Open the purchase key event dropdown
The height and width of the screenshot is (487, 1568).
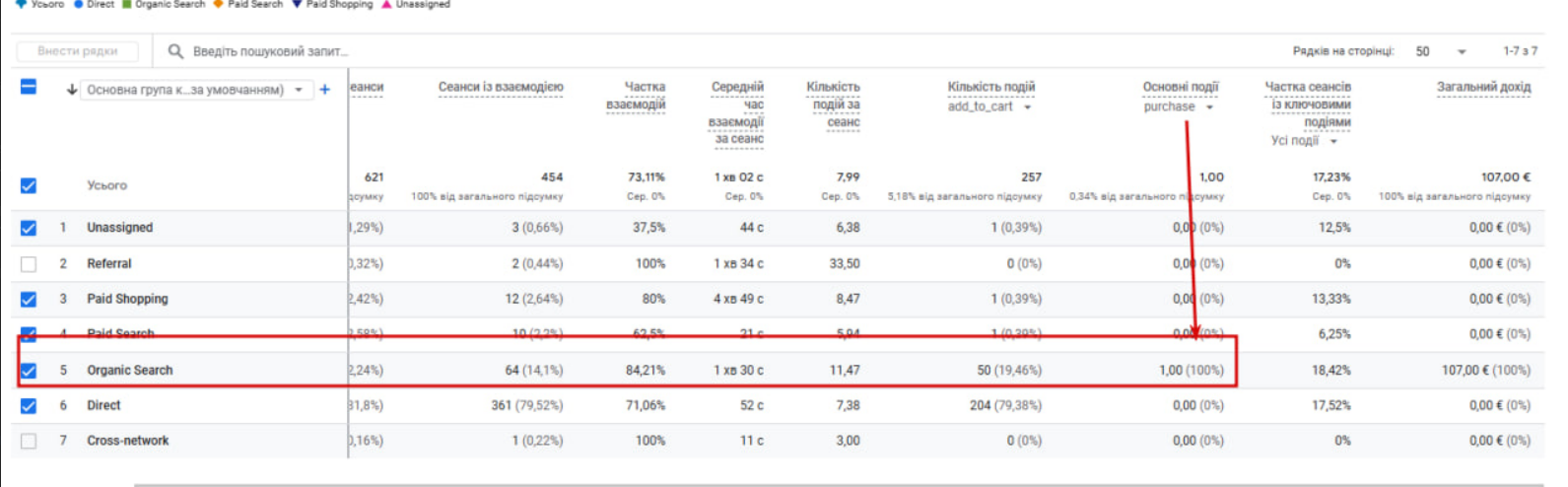pos(1179,106)
